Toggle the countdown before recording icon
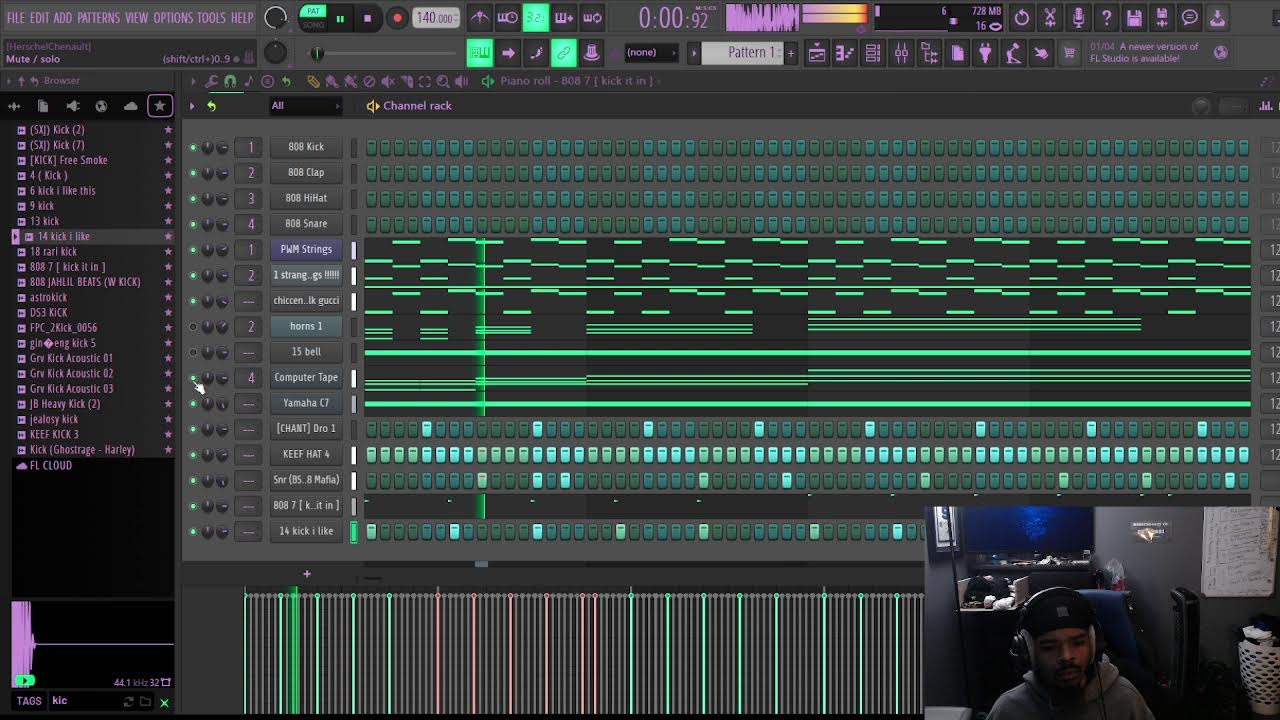 point(535,18)
